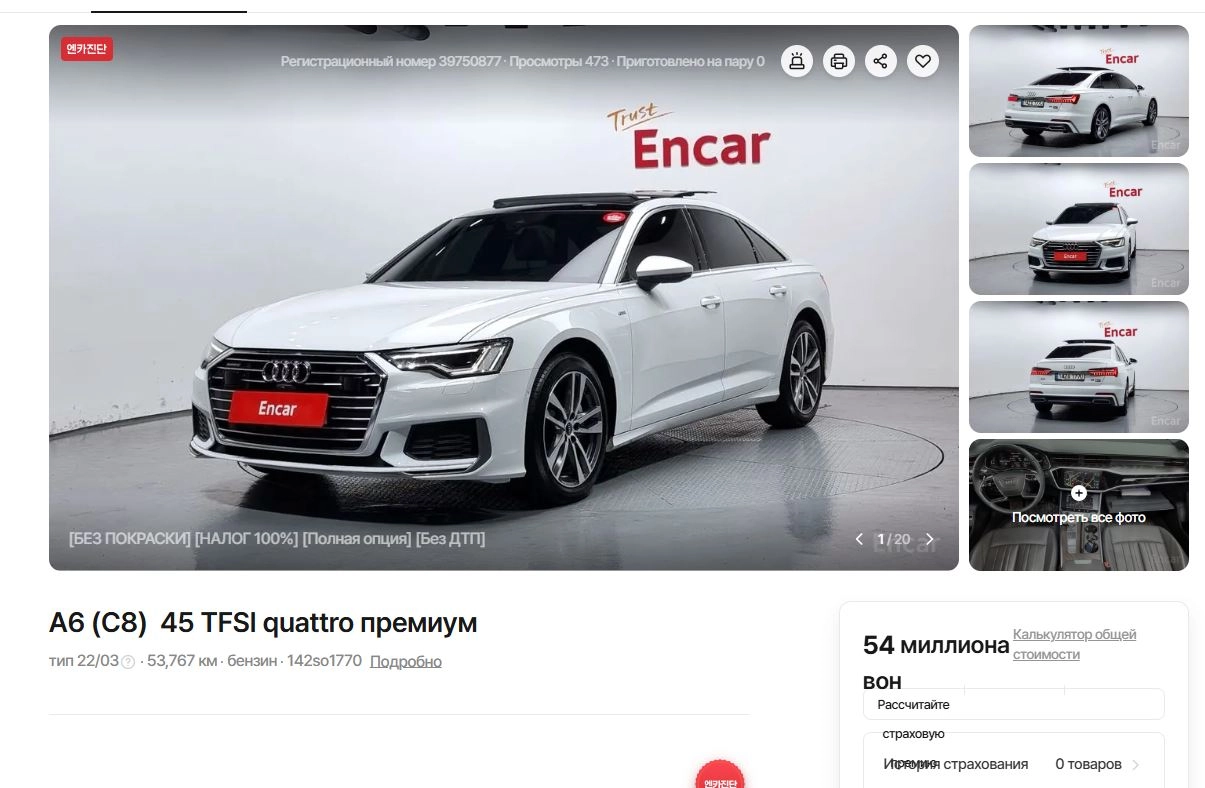1205x788 pixels.
Task: Open Калькулятор общей стоимости link
Action: 1075,644
